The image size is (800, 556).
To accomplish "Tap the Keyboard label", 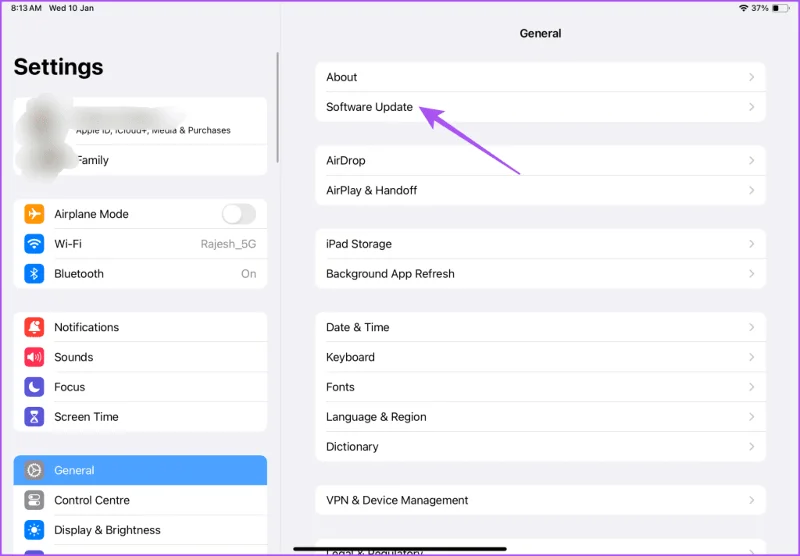I will (350, 357).
